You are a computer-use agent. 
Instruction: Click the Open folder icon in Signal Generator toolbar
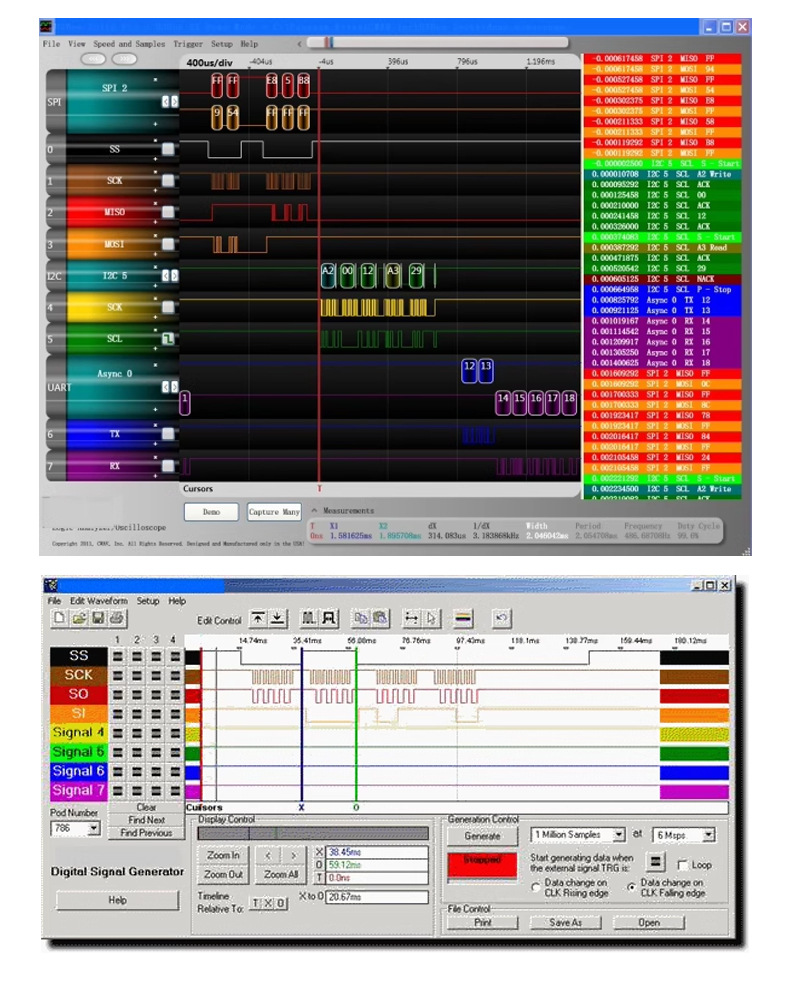click(x=79, y=618)
